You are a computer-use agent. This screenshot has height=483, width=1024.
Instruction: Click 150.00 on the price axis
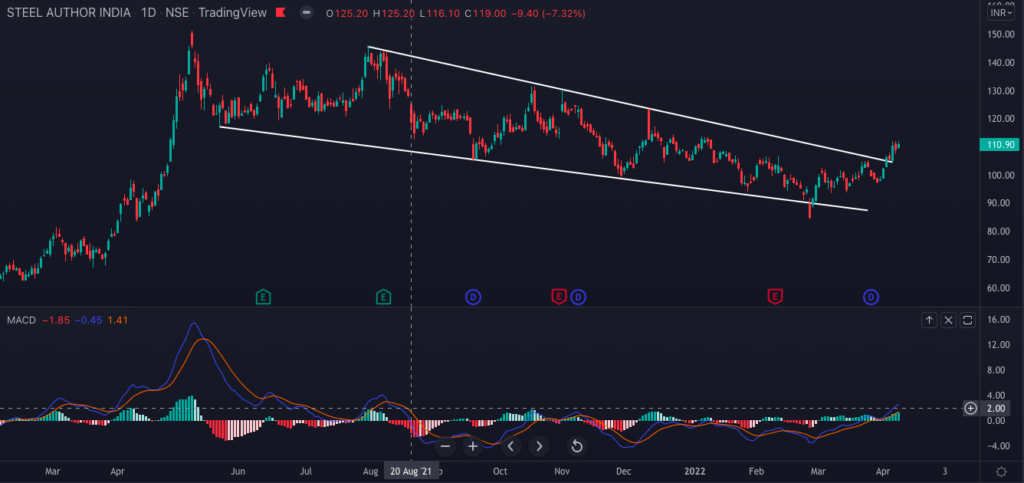(x=999, y=34)
